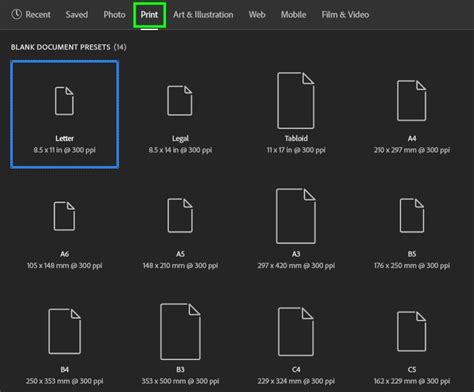Click the Letter preset name label
The height and width of the screenshot is (392, 474).
64,138
